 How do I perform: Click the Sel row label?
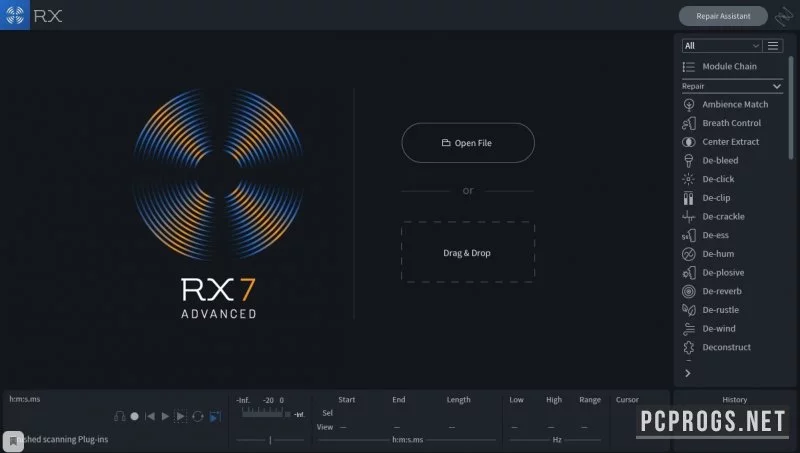click(328, 413)
